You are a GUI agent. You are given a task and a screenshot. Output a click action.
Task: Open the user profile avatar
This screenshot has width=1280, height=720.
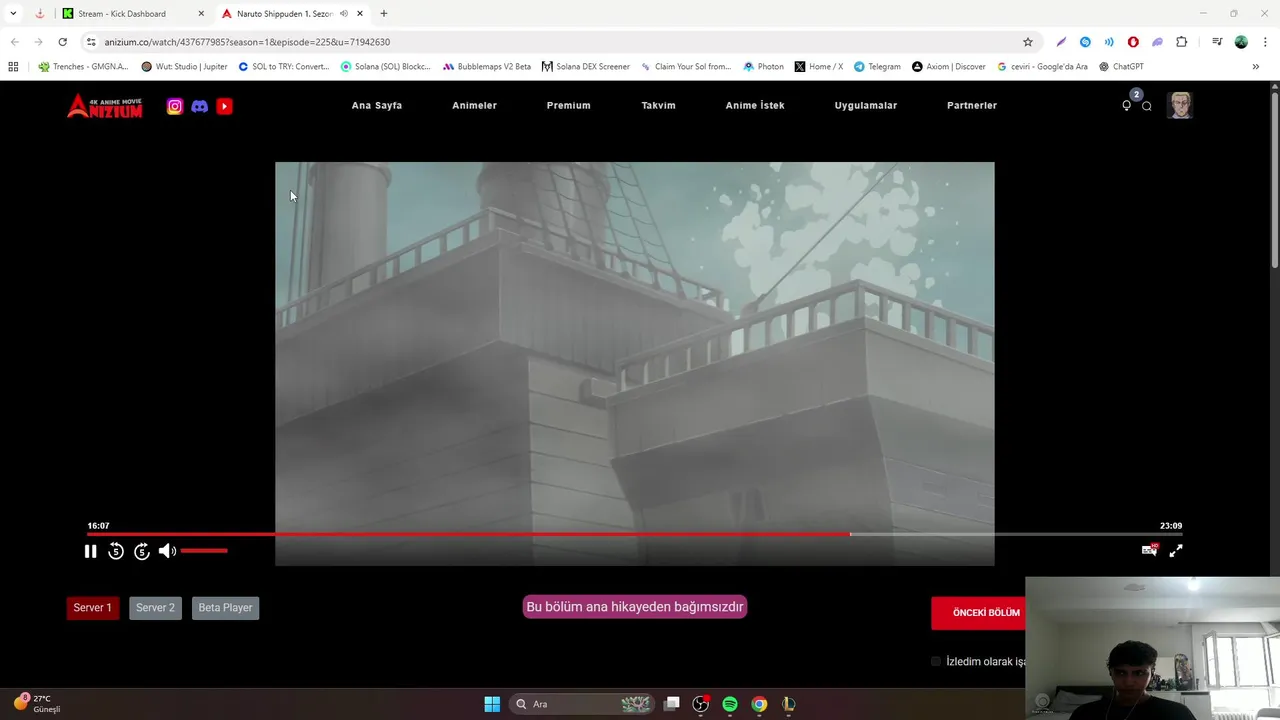pyautogui.click(x=1180, y=105)
